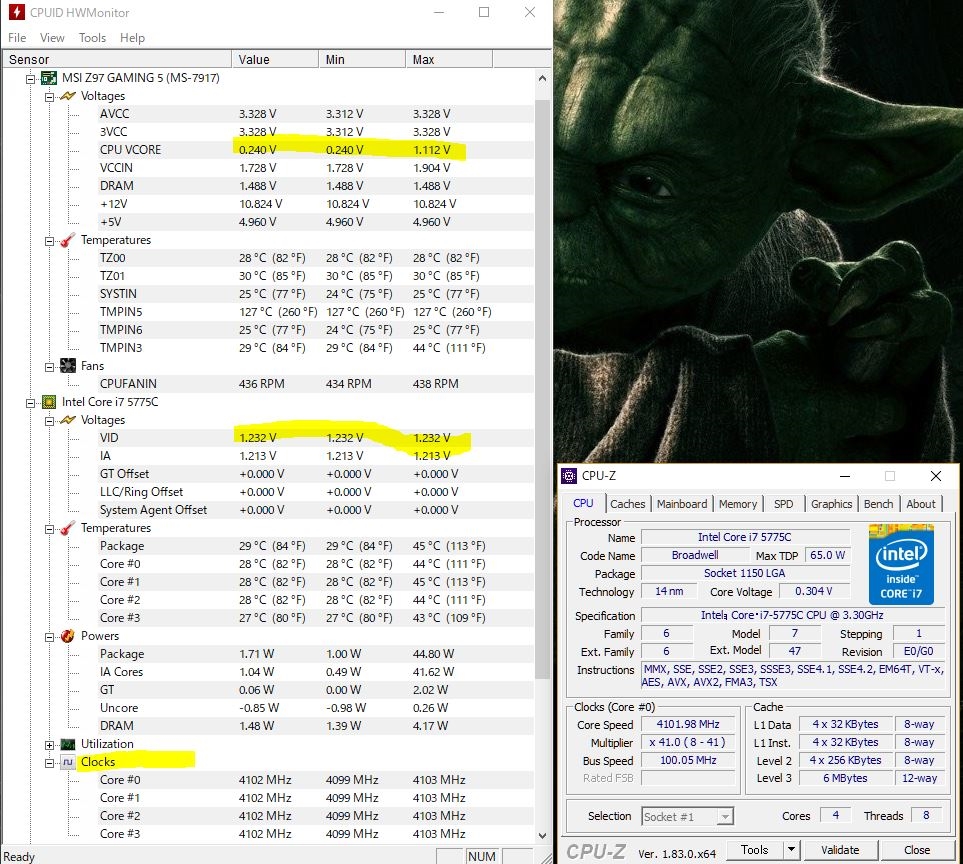963x864 pixels.
Task: Collapse the Clocks node
Action: [49, 763]
